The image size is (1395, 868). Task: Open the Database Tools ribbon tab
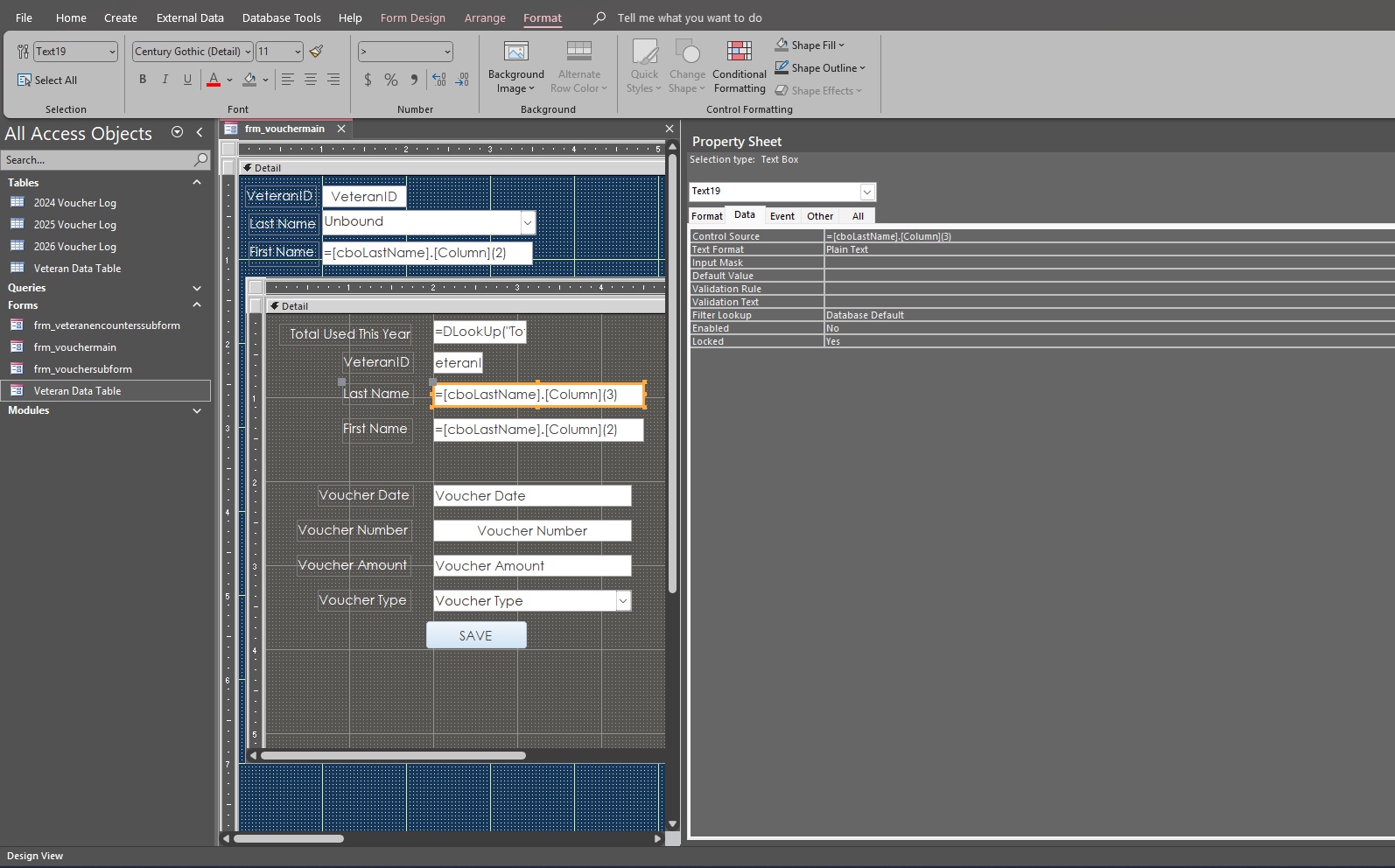(x=281, y=17)
